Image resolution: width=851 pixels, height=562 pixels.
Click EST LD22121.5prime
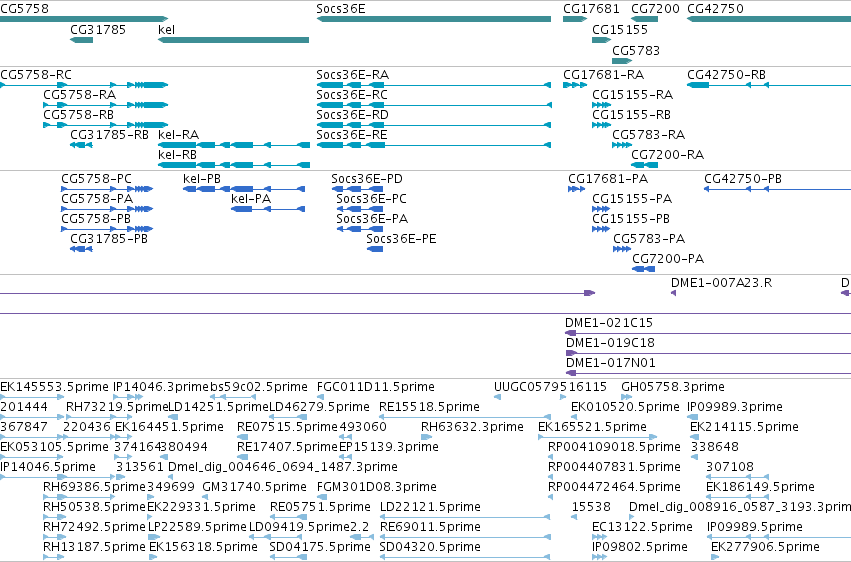point(465,517)
